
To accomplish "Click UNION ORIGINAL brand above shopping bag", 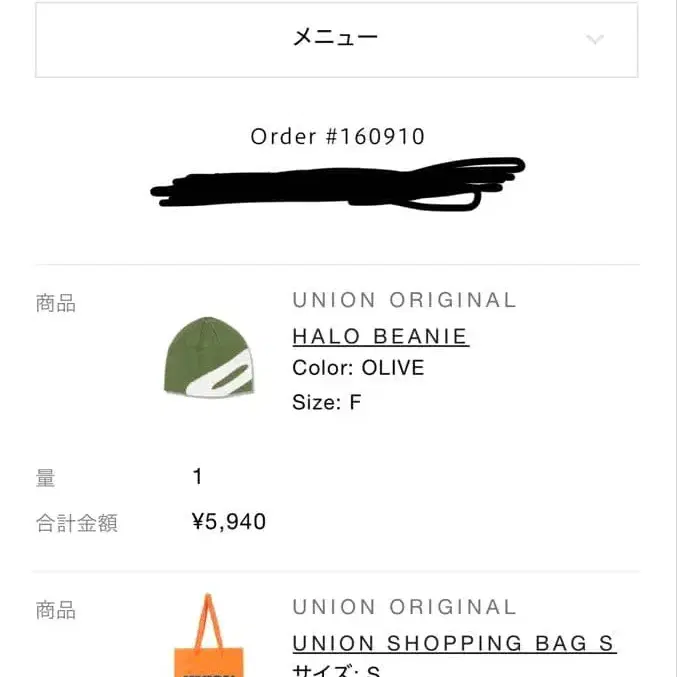I will (x=404, y=607).
